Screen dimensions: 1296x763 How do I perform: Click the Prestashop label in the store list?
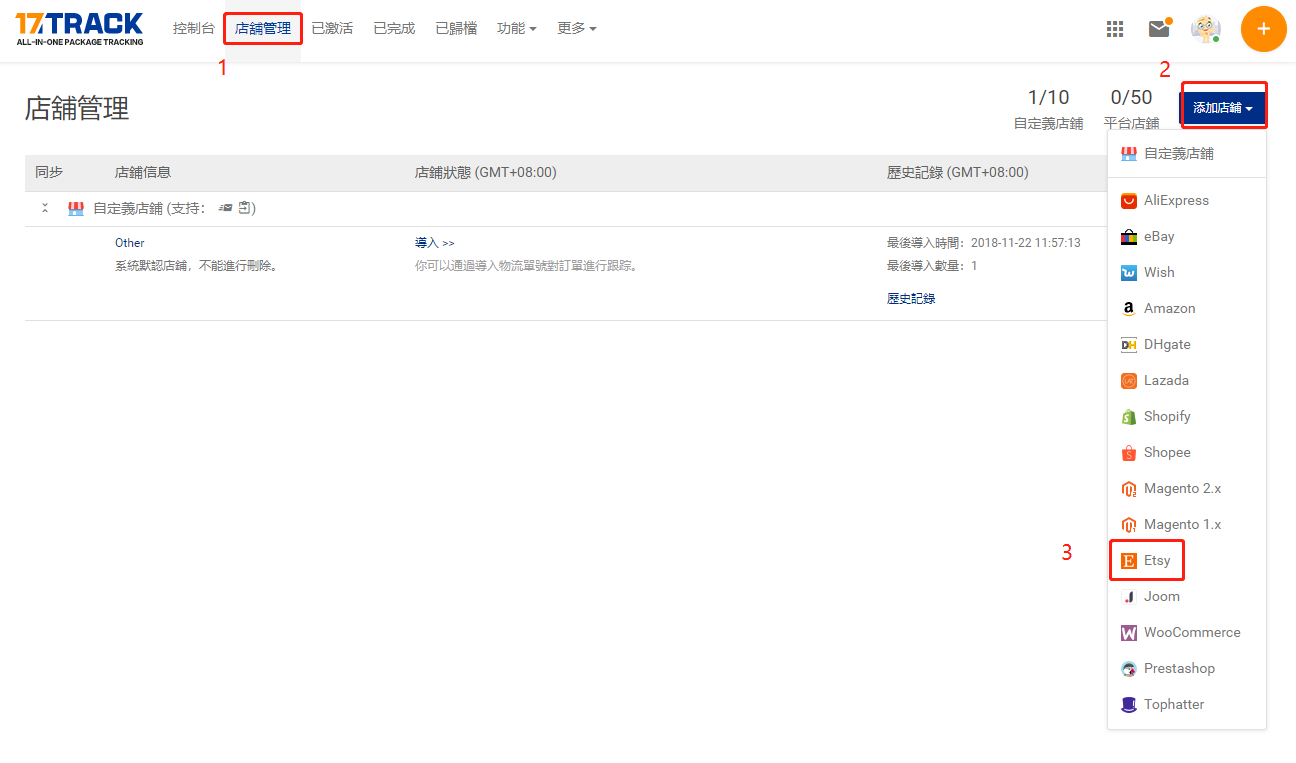(x=1180, y=668)
